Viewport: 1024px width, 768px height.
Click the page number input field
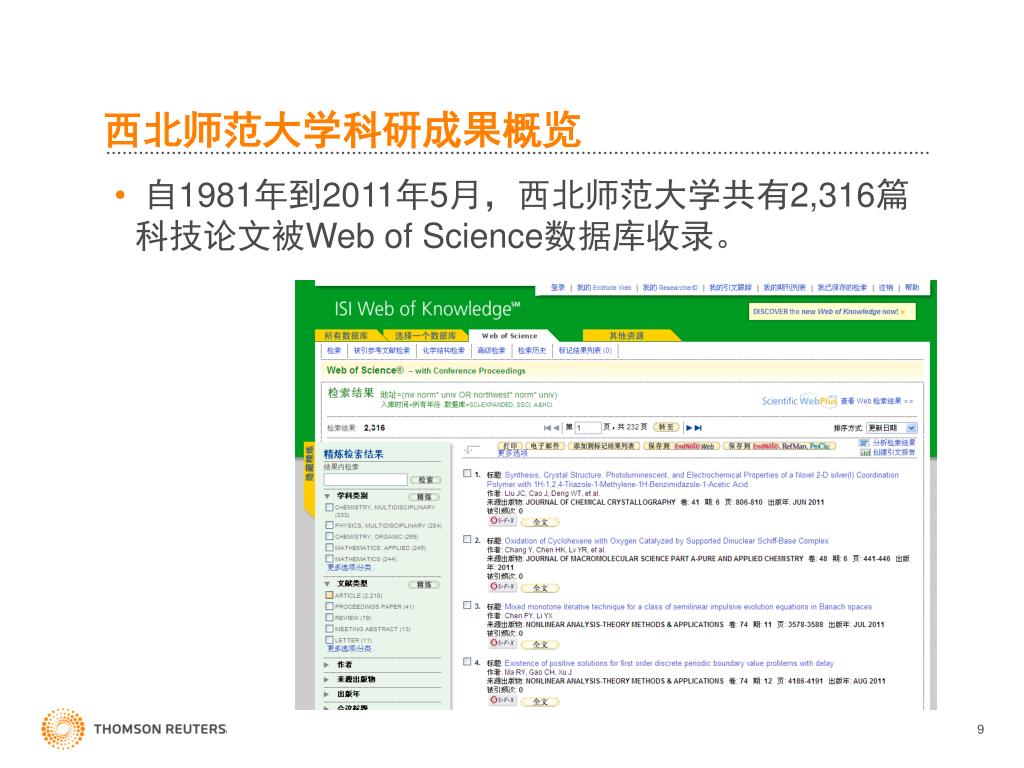pos(587,428)
